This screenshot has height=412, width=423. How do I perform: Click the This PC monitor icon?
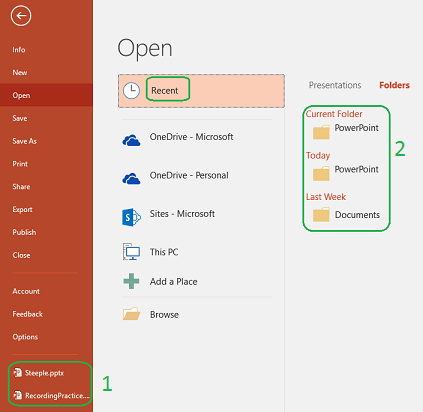click(x=131, y=252)
